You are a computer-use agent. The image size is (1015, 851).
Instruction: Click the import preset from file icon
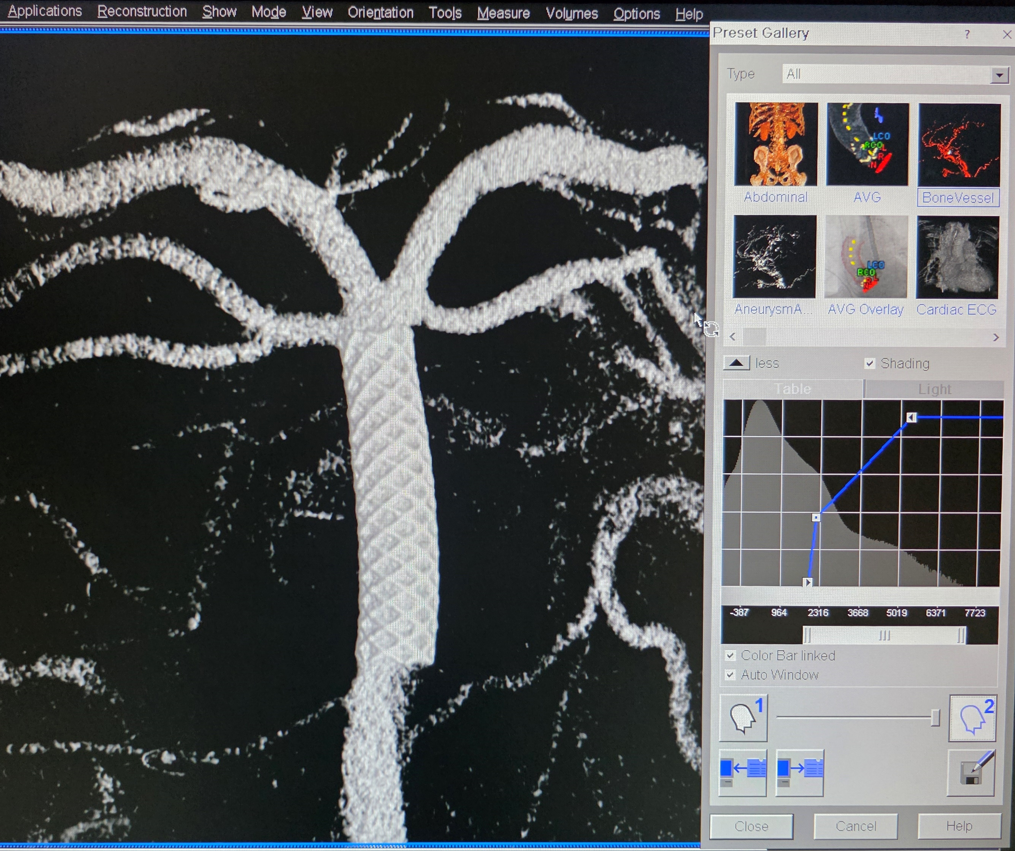pos(742,772)
